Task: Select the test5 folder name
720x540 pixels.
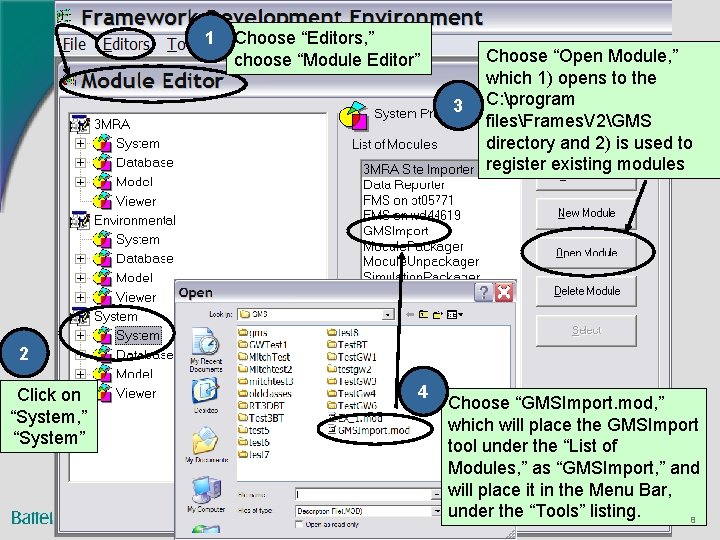Action: tap(259, 430)
